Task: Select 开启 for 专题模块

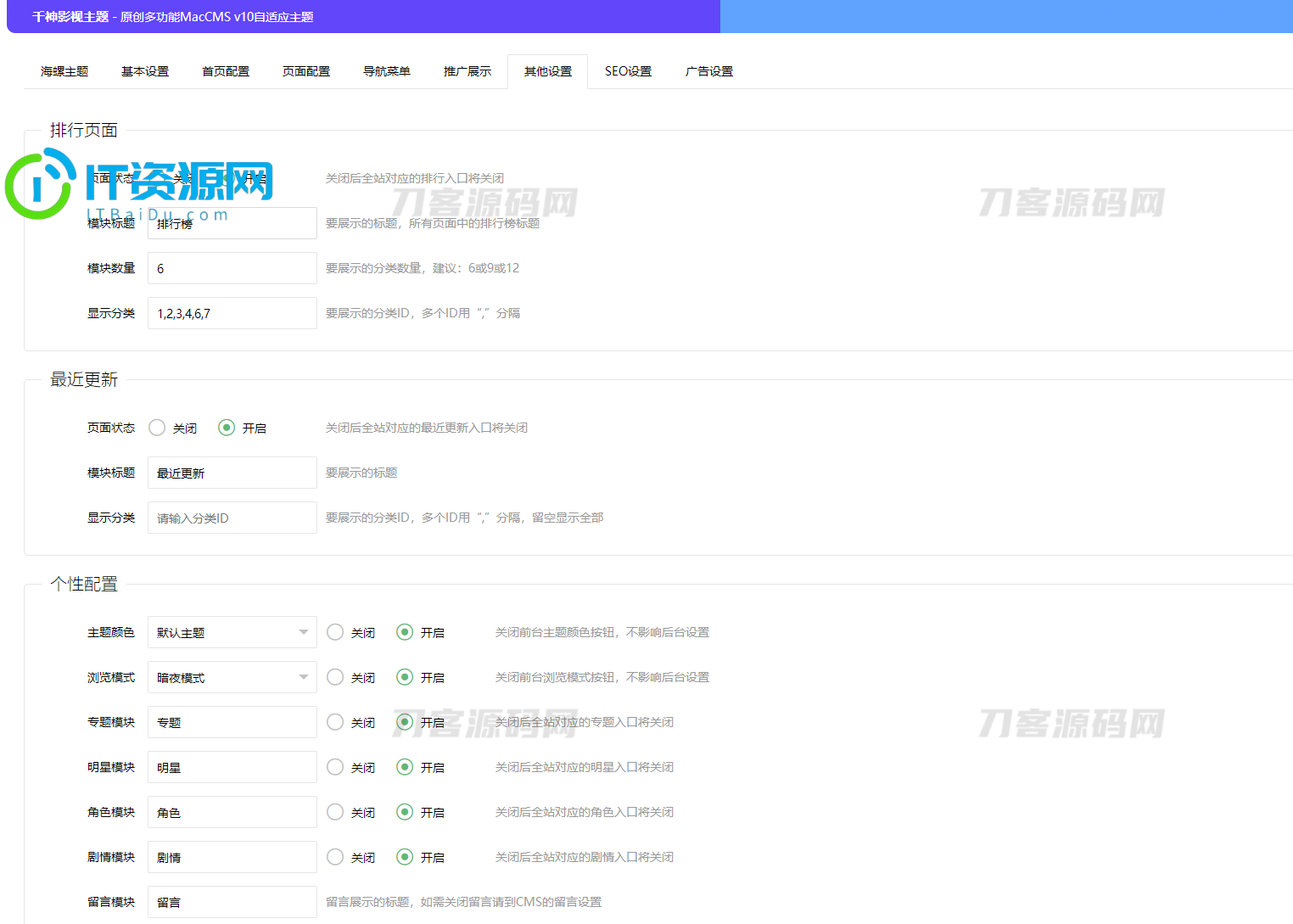Action: click(x=420, y=722)
